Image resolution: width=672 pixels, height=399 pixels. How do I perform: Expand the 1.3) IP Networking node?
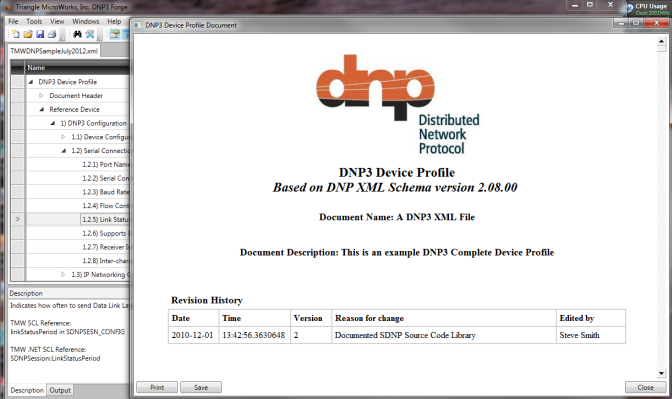tap(63, 274)
